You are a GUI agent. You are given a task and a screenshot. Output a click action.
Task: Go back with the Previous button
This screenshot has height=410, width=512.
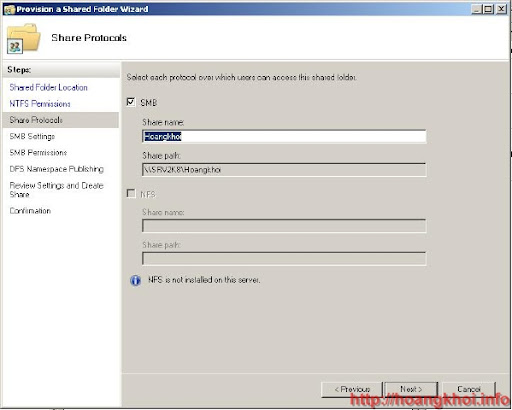[x=352, y=389]
